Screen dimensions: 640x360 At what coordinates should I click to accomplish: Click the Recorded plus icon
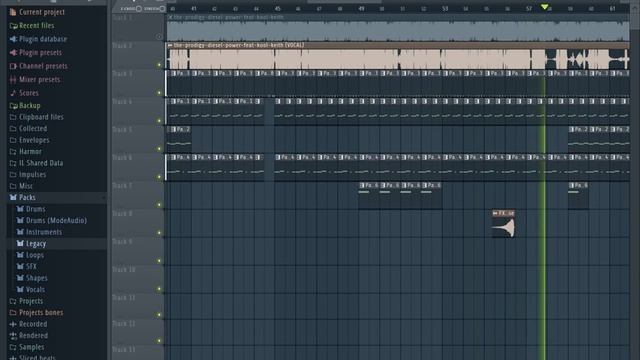[13, 324]
